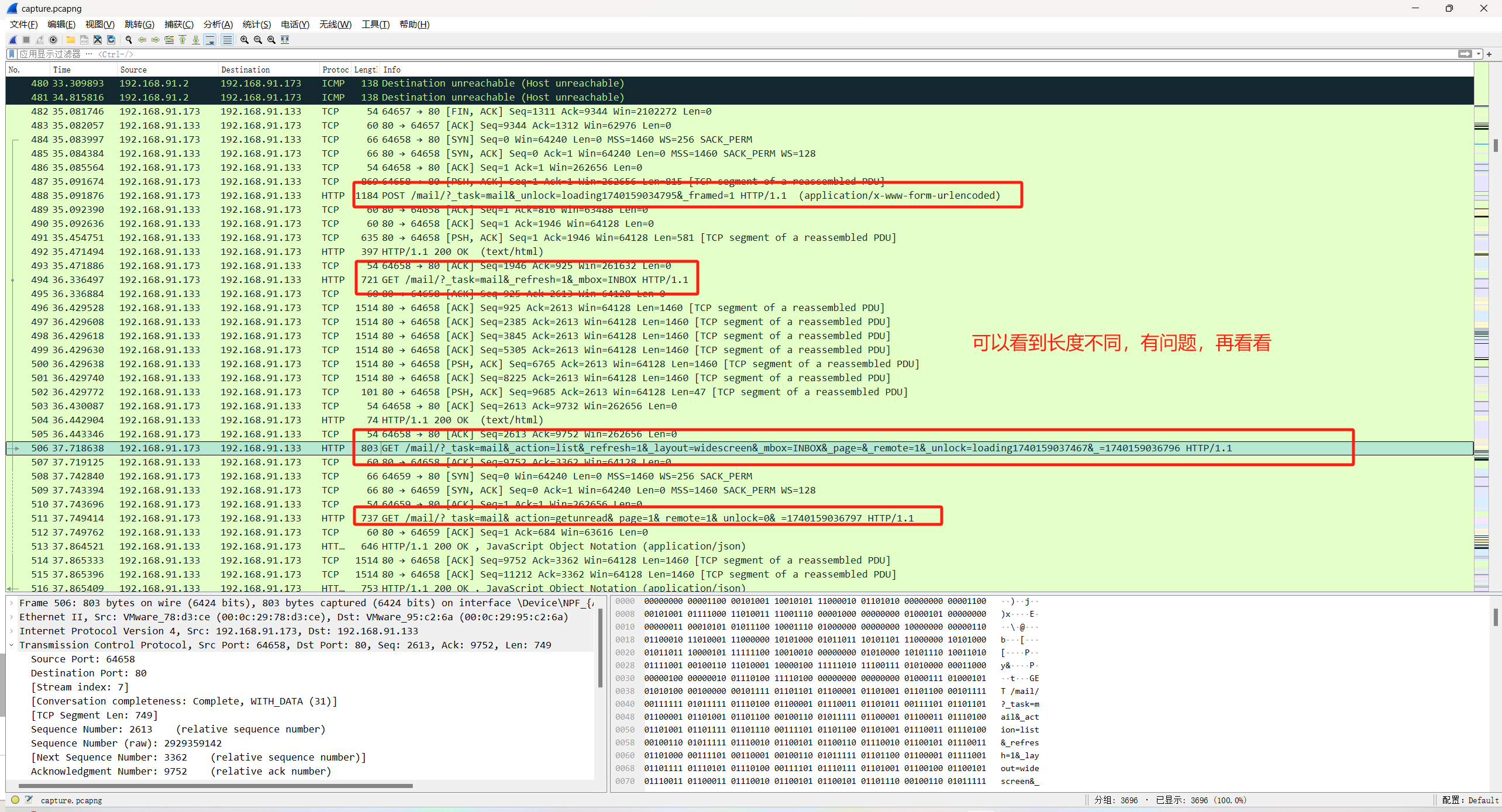Click the reload capture file icon
The image size is (1502, 812).
tap(111, 40)
